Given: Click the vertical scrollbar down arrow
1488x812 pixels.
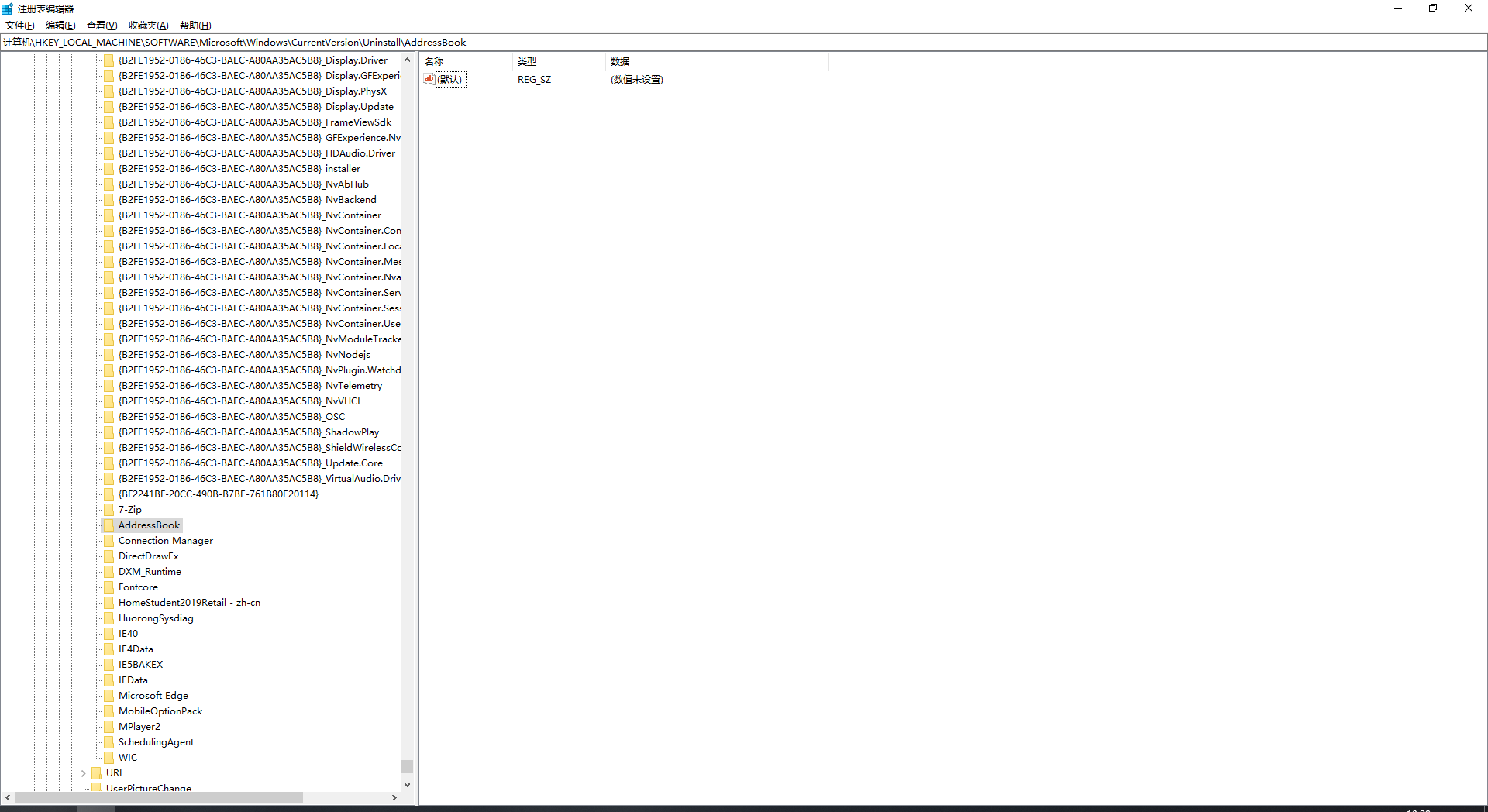Looking at the screenshot, I should 408,783.
